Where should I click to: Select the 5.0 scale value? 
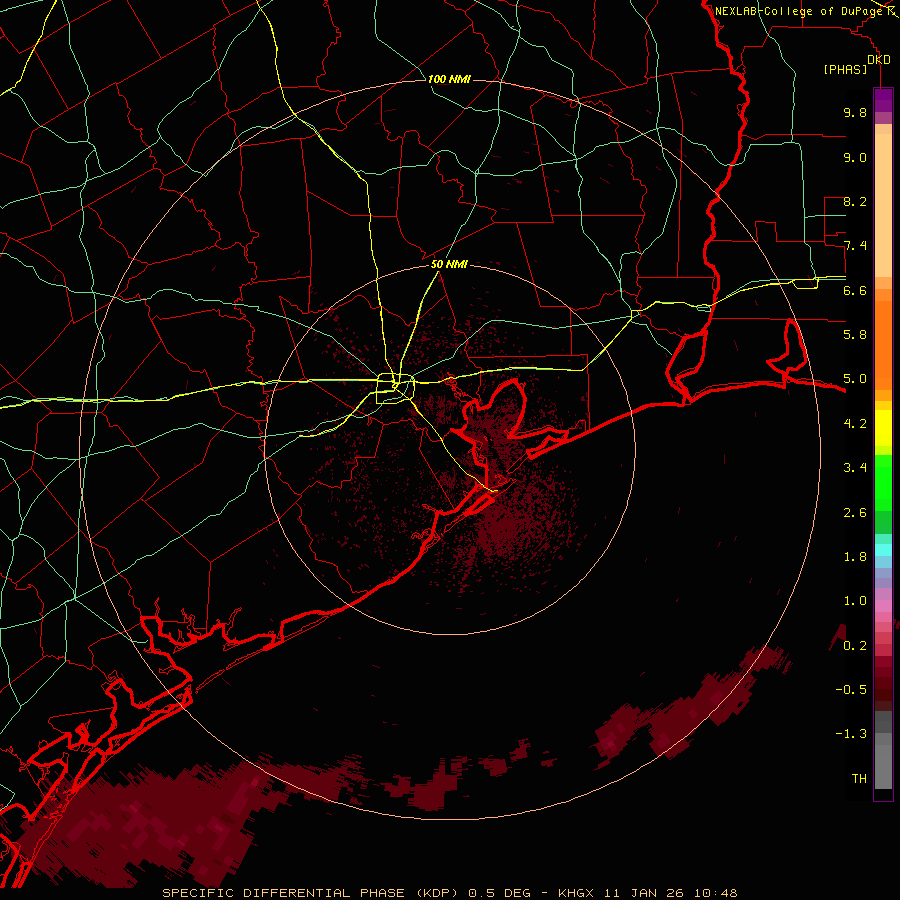855,379
